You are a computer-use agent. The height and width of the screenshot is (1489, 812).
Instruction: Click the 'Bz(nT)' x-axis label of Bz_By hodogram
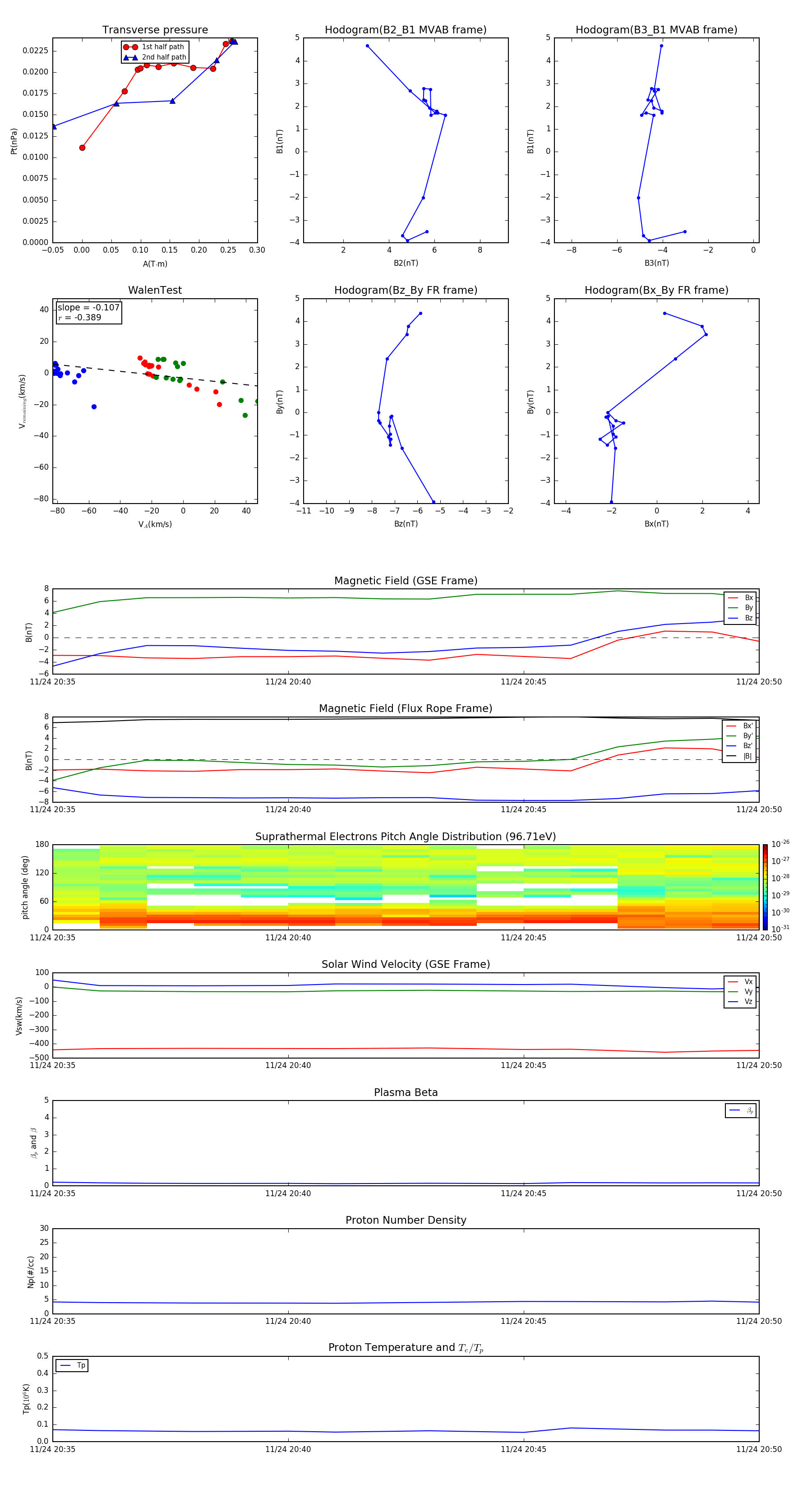[405, 524]
